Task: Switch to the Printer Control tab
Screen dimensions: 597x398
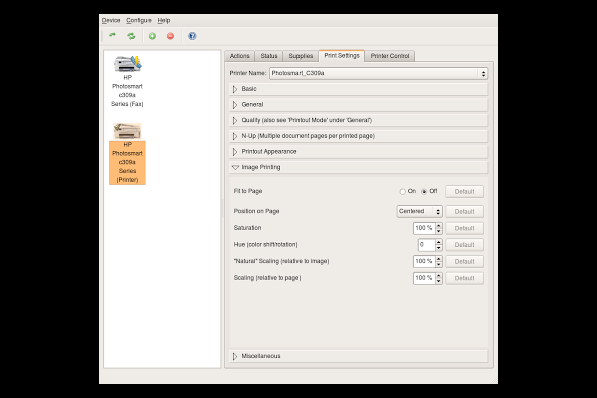Action: click(390, 56)
